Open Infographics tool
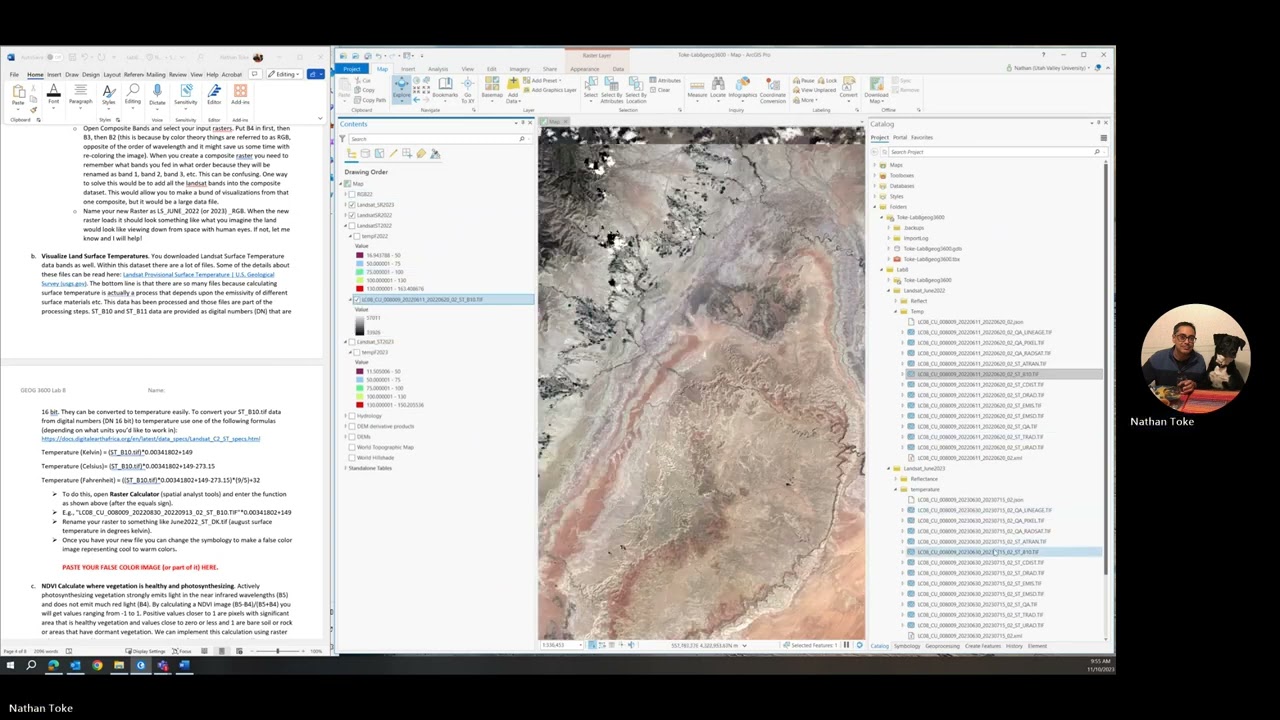1280x720 pixels. click(743, 89)
